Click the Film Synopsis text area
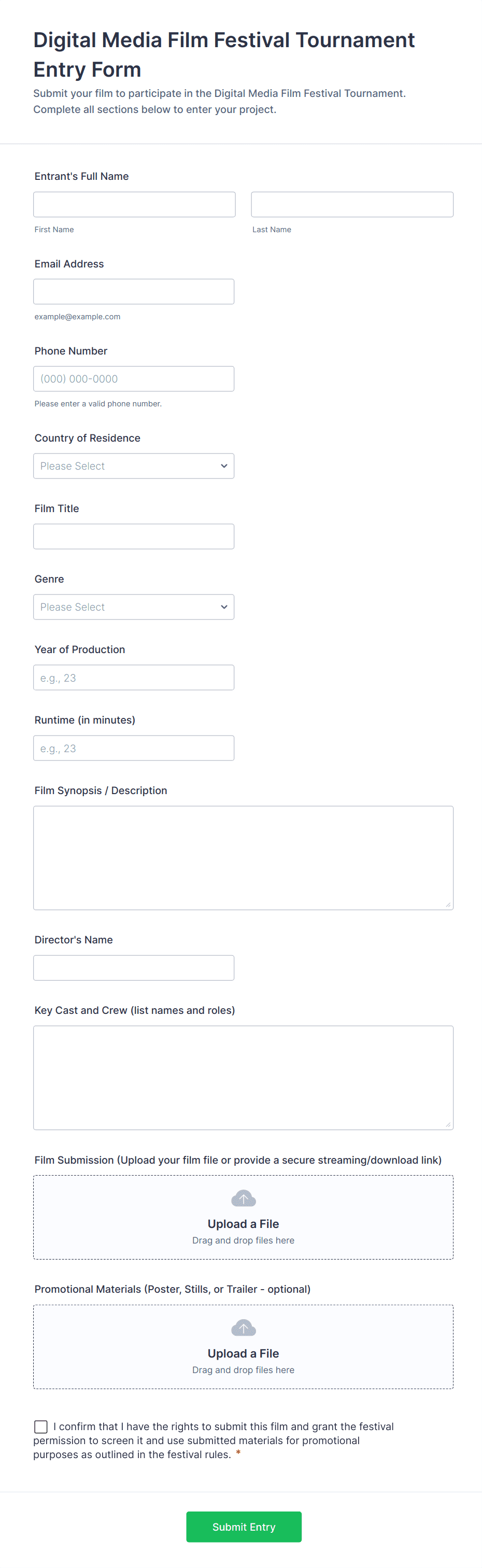The image size is (482, 1568). 244,858
